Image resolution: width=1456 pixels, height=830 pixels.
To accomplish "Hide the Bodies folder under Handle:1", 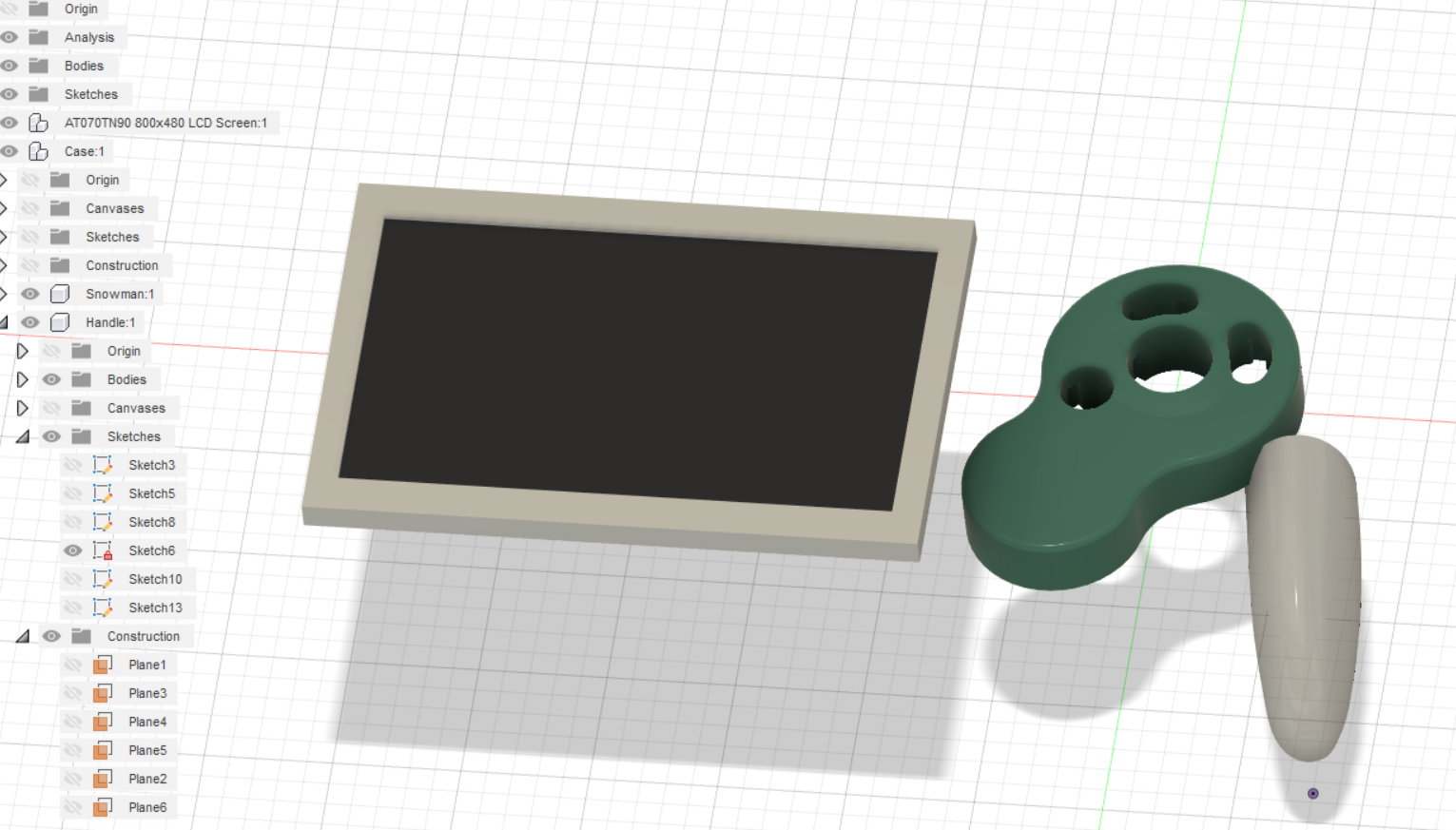I will [51, 379].
